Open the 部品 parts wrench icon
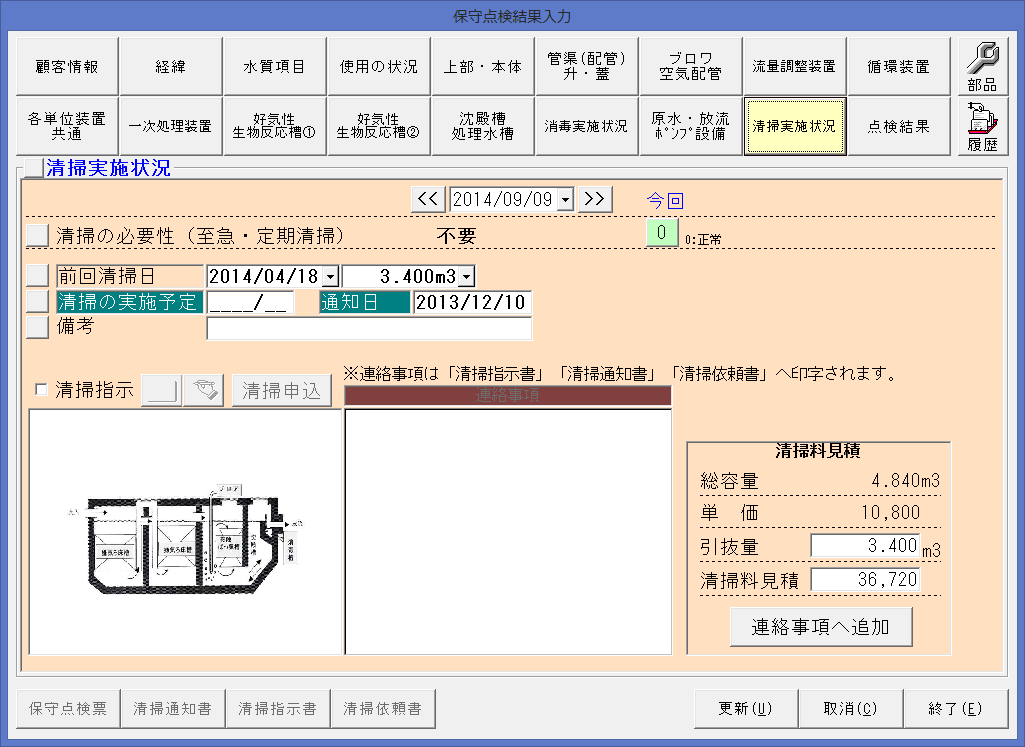The image size is (1025, 747). coord(982,66)
